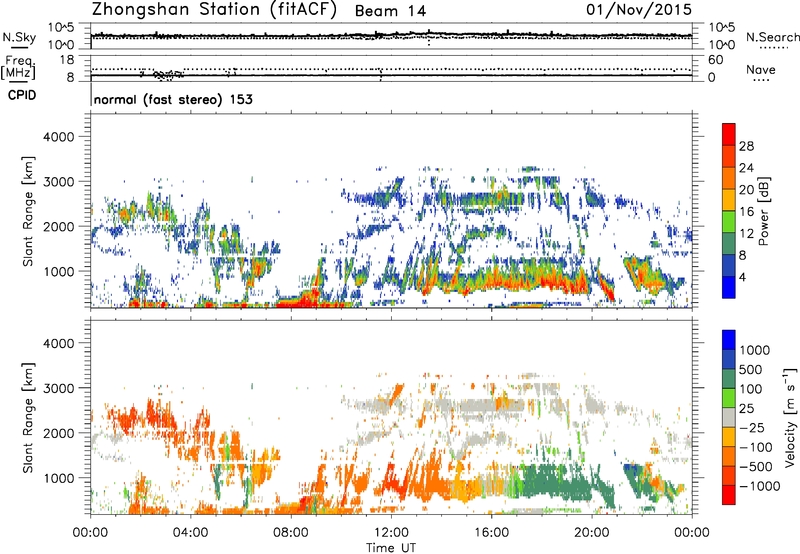800x554 pixels.
Task: Click the '-500' velocity colorbar label
Action: coord(756,467)
